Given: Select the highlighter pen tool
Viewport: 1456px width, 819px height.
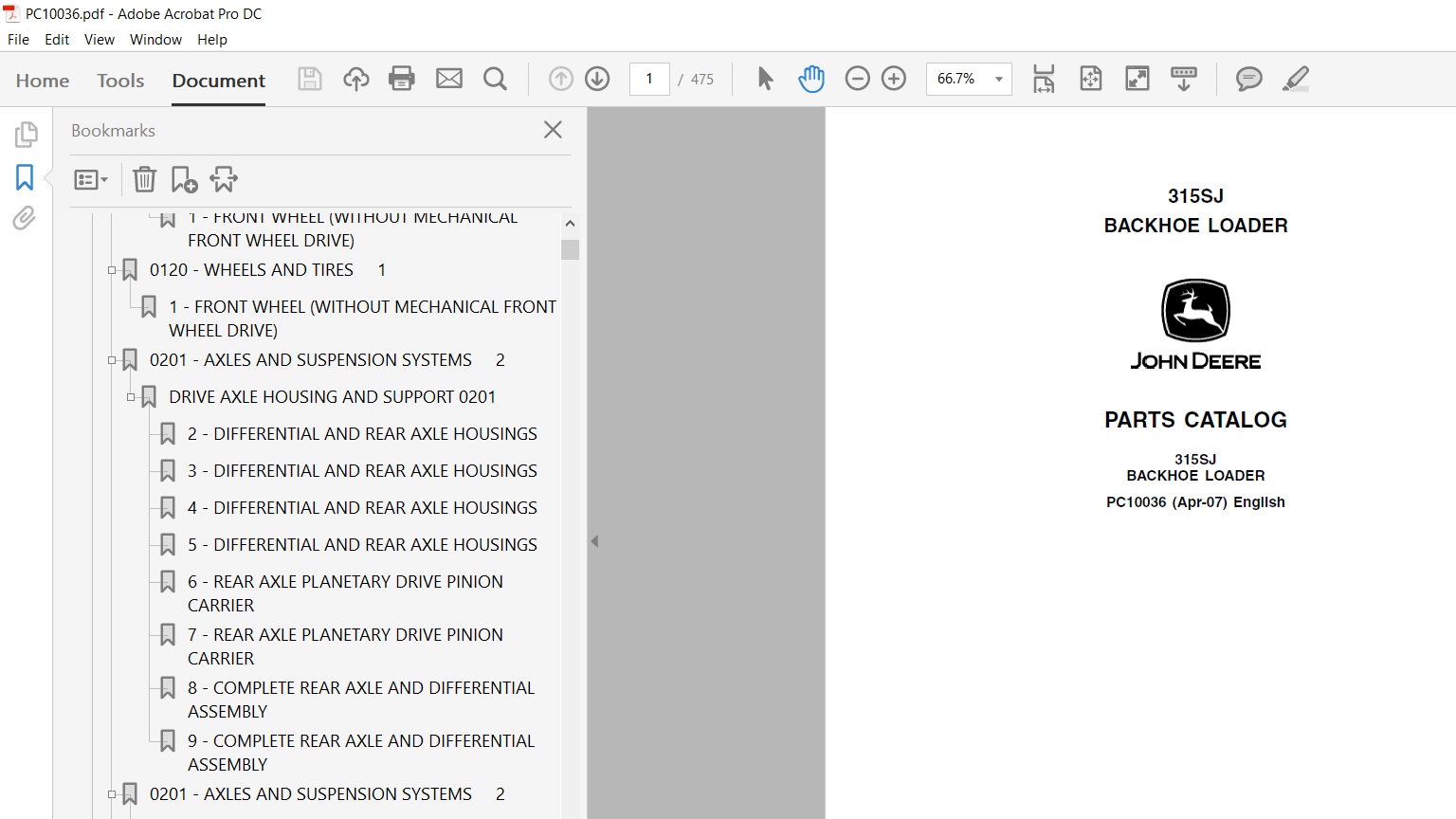Looking at the screenshot, I should pos(1296,79).
